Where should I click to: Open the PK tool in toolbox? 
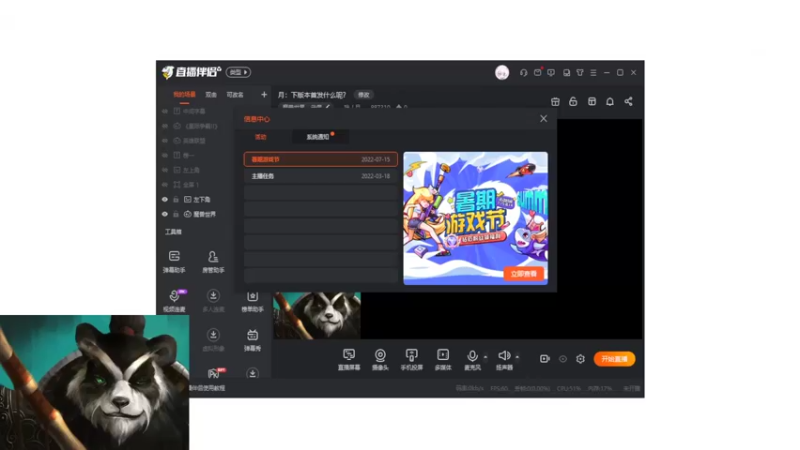(214, 373)
